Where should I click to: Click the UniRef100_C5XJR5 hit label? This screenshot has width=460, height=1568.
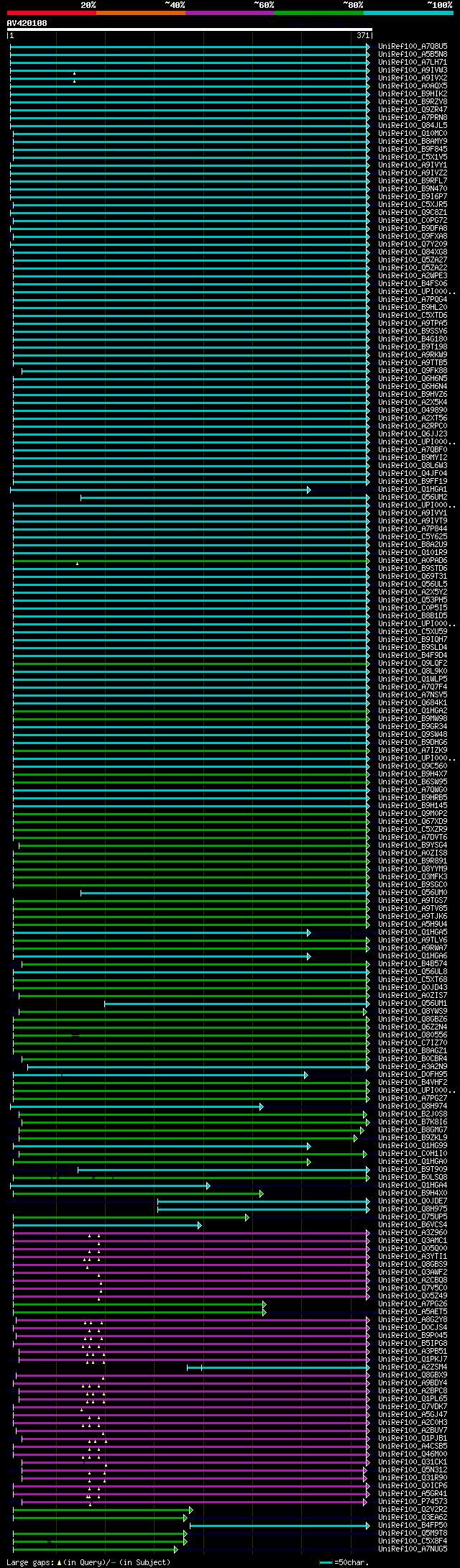coord(413,204)
